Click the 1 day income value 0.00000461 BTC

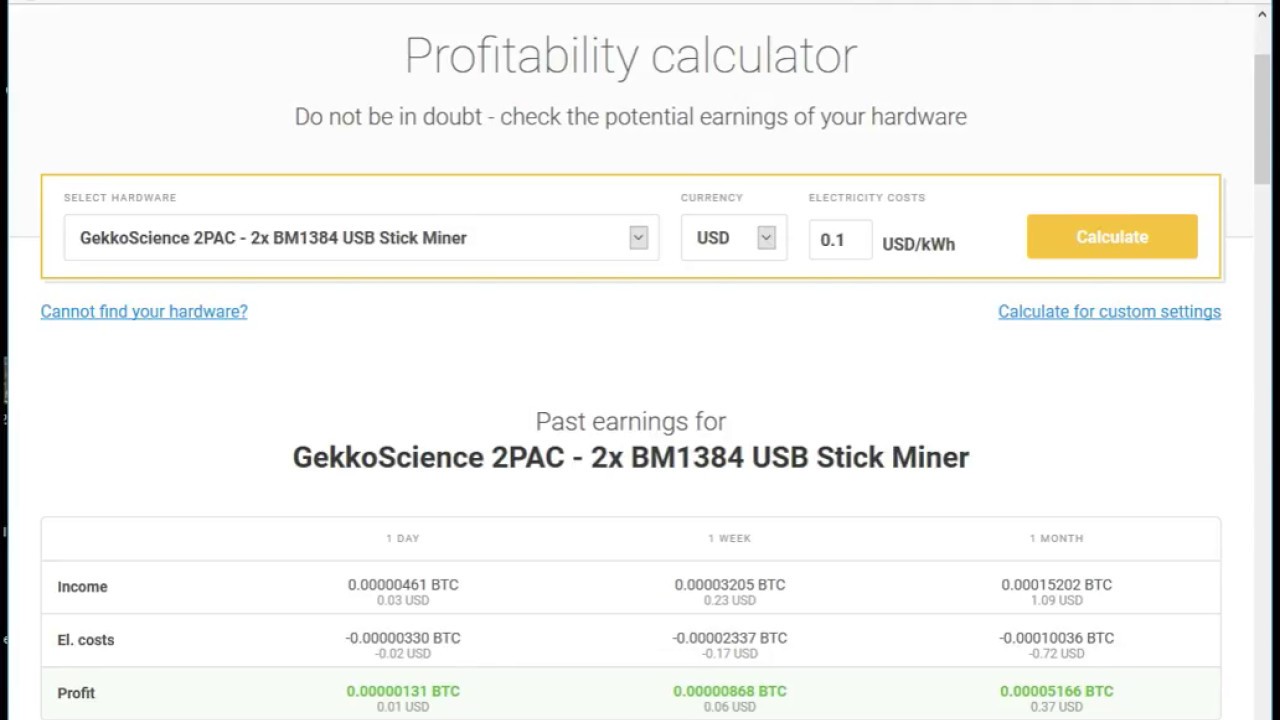pyautogui.click(x=403, y=585)
